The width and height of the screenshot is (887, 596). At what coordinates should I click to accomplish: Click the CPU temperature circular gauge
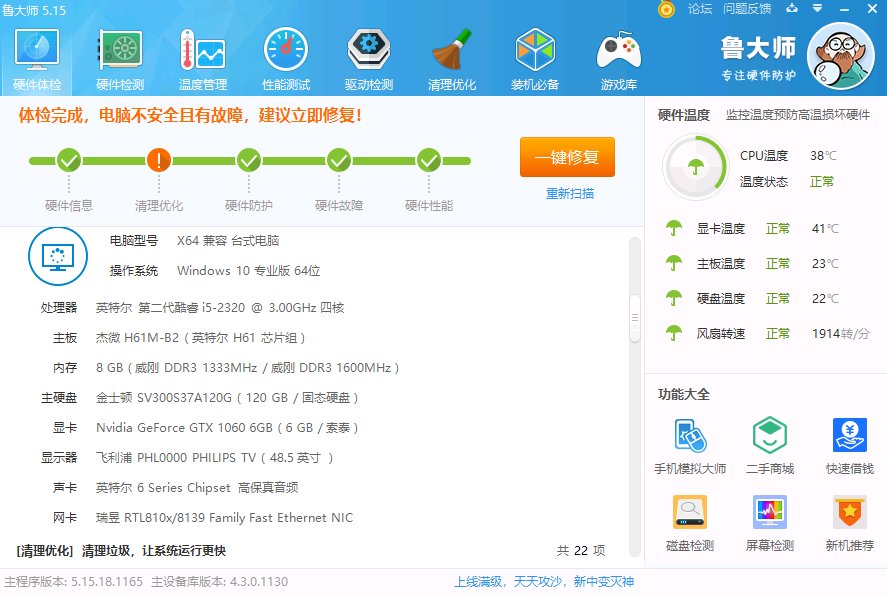tap(695, 167)
